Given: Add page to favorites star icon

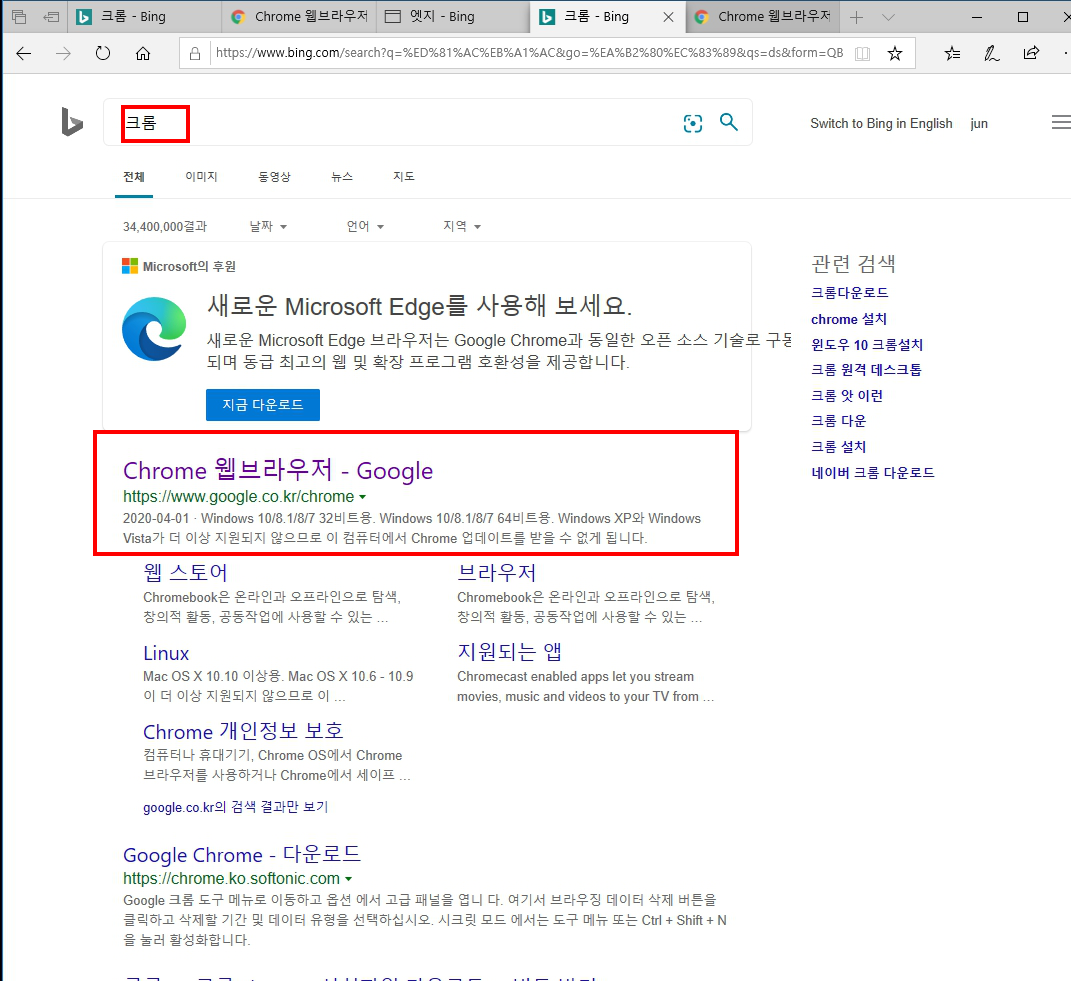Looking at the screenshot, I should (x=895, y=53).
